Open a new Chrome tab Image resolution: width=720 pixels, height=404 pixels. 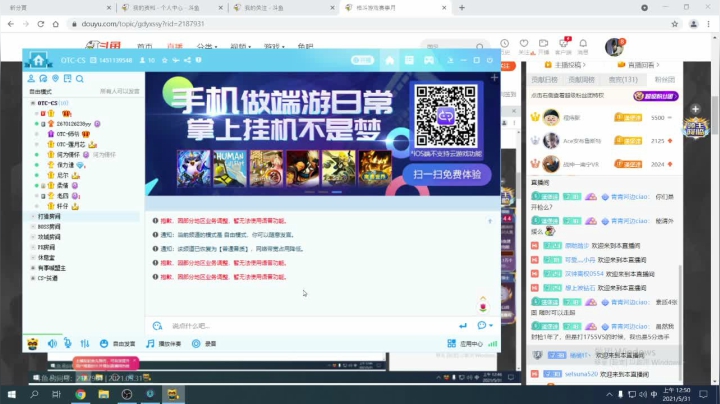pyautogui.click(x=462, y=8)
